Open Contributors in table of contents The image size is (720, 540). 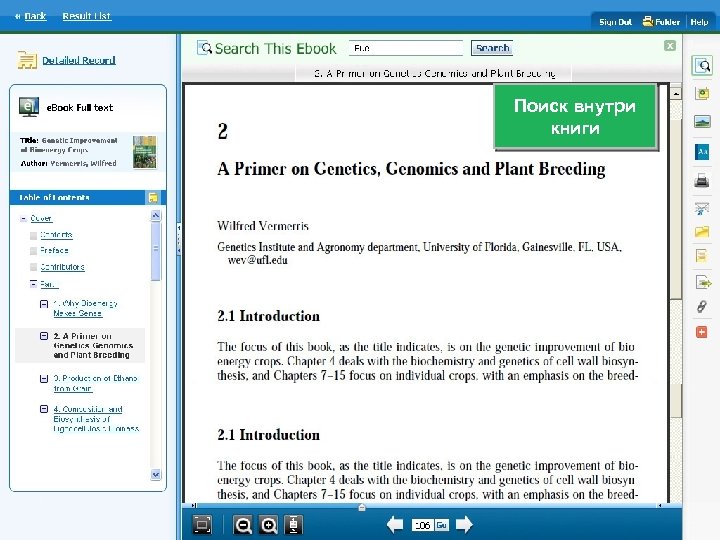click(x=62, y=267)
